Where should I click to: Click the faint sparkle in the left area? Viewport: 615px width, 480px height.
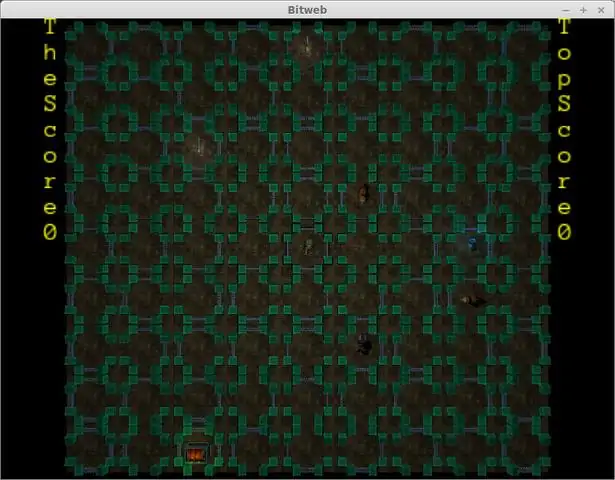(199, 147)
